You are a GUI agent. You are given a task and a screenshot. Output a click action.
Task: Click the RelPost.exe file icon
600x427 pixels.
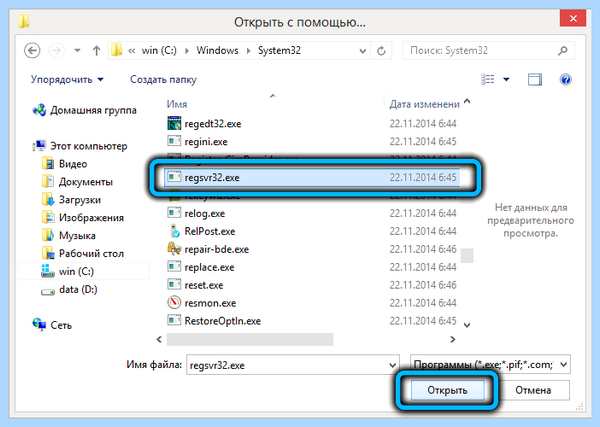click(174, 231)
